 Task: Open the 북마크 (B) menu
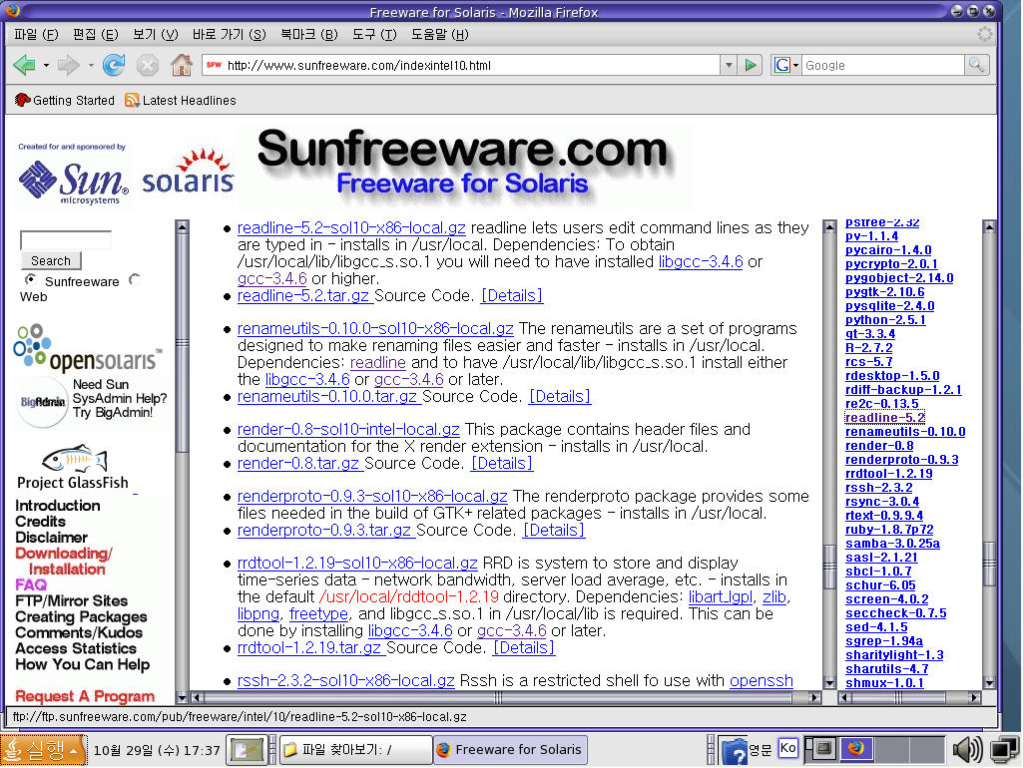309,34
